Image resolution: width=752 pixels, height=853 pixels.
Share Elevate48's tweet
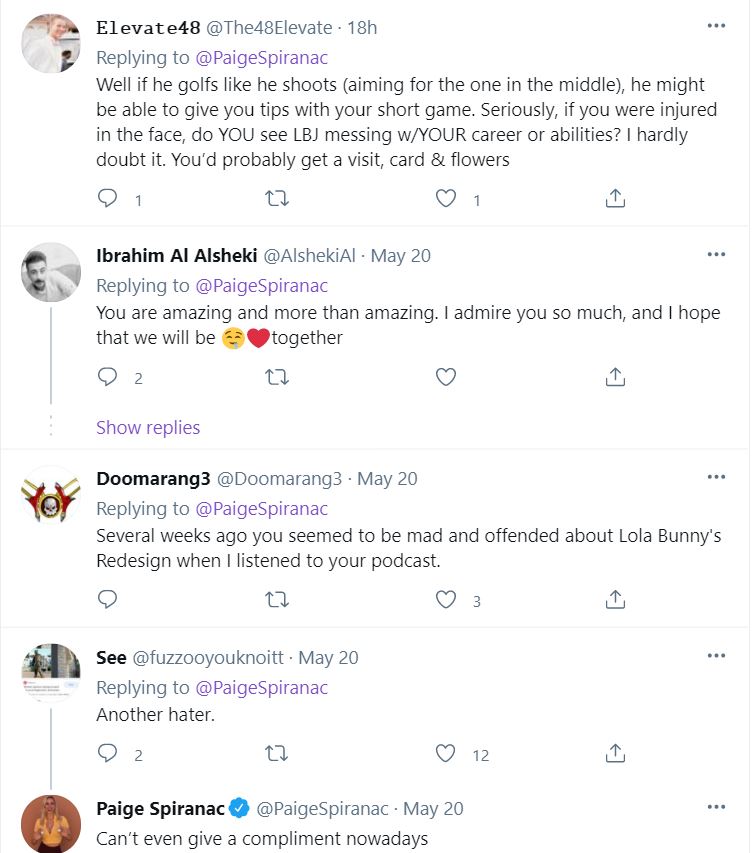tap(616, 199)
